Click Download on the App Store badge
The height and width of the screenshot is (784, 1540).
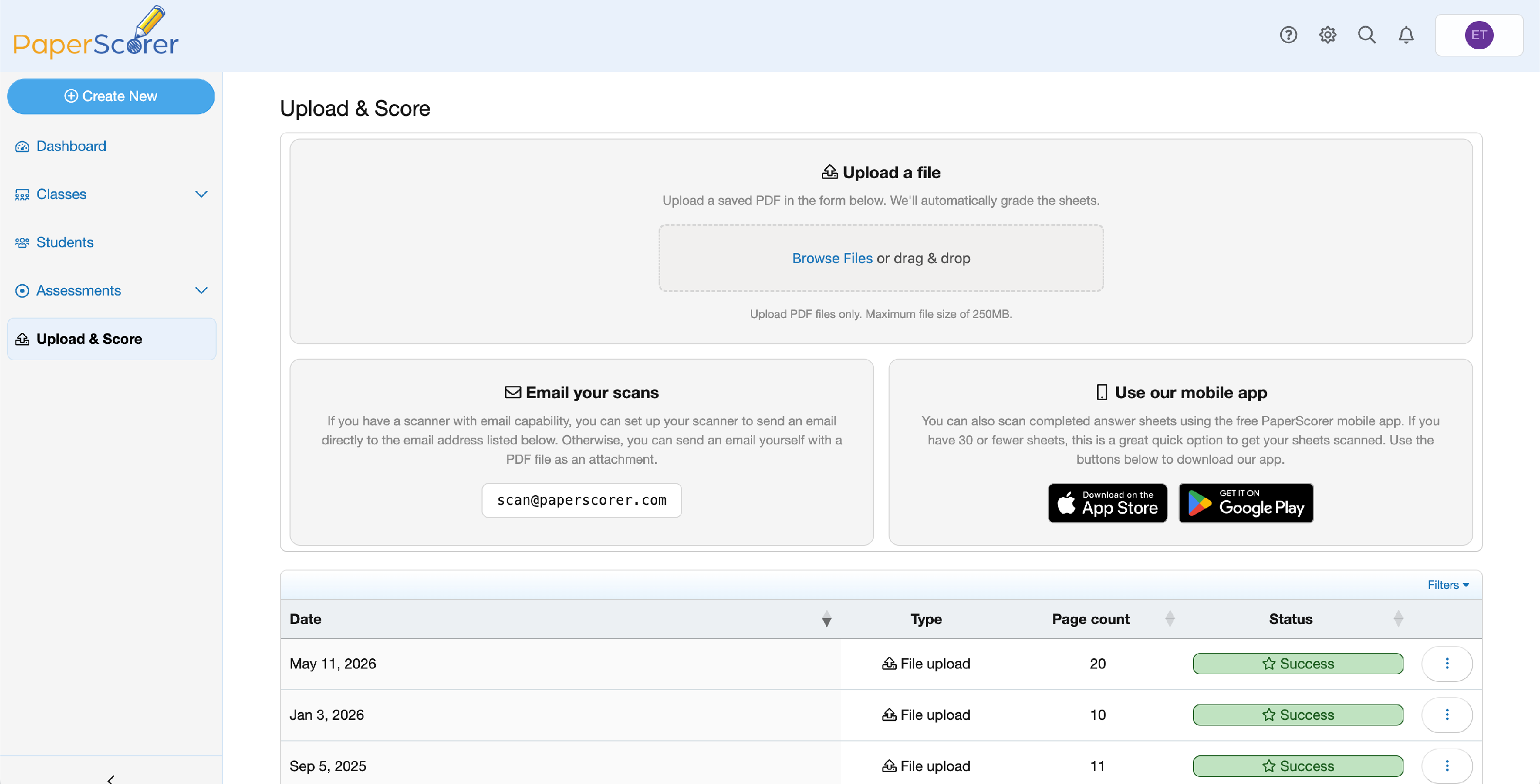1107,503
